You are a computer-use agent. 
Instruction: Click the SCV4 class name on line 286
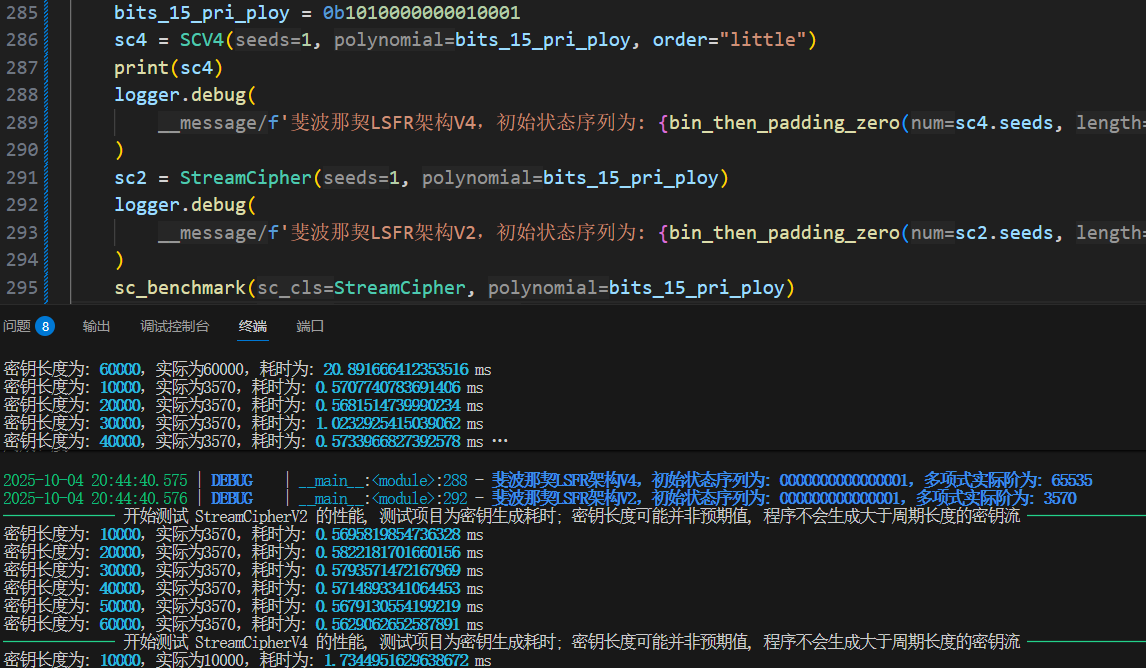[201, 41]
